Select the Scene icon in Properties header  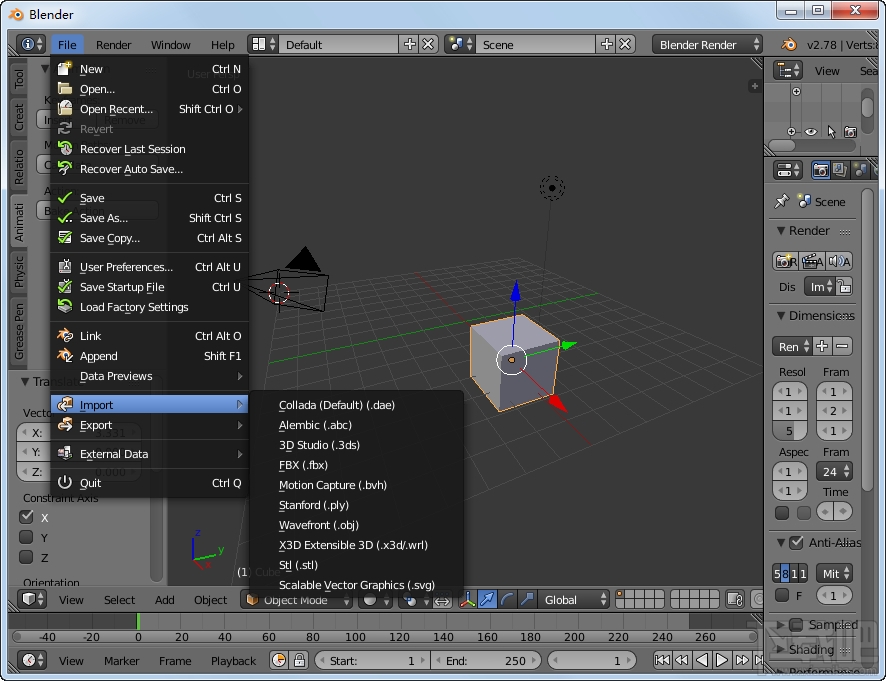click(x=859, y=170)
